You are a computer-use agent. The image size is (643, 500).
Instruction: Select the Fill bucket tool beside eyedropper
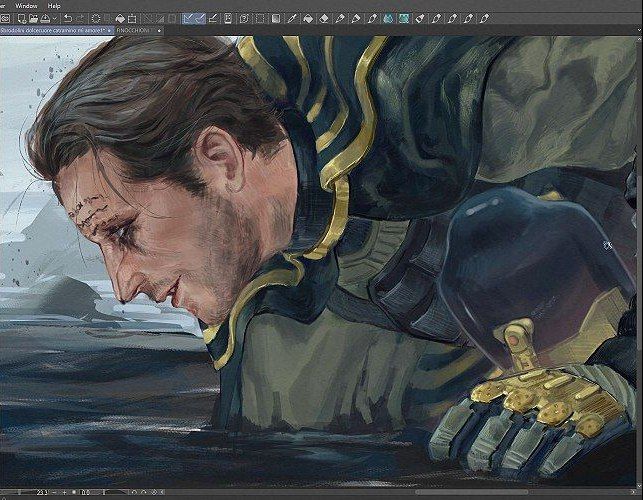click(x=308, y=18)
